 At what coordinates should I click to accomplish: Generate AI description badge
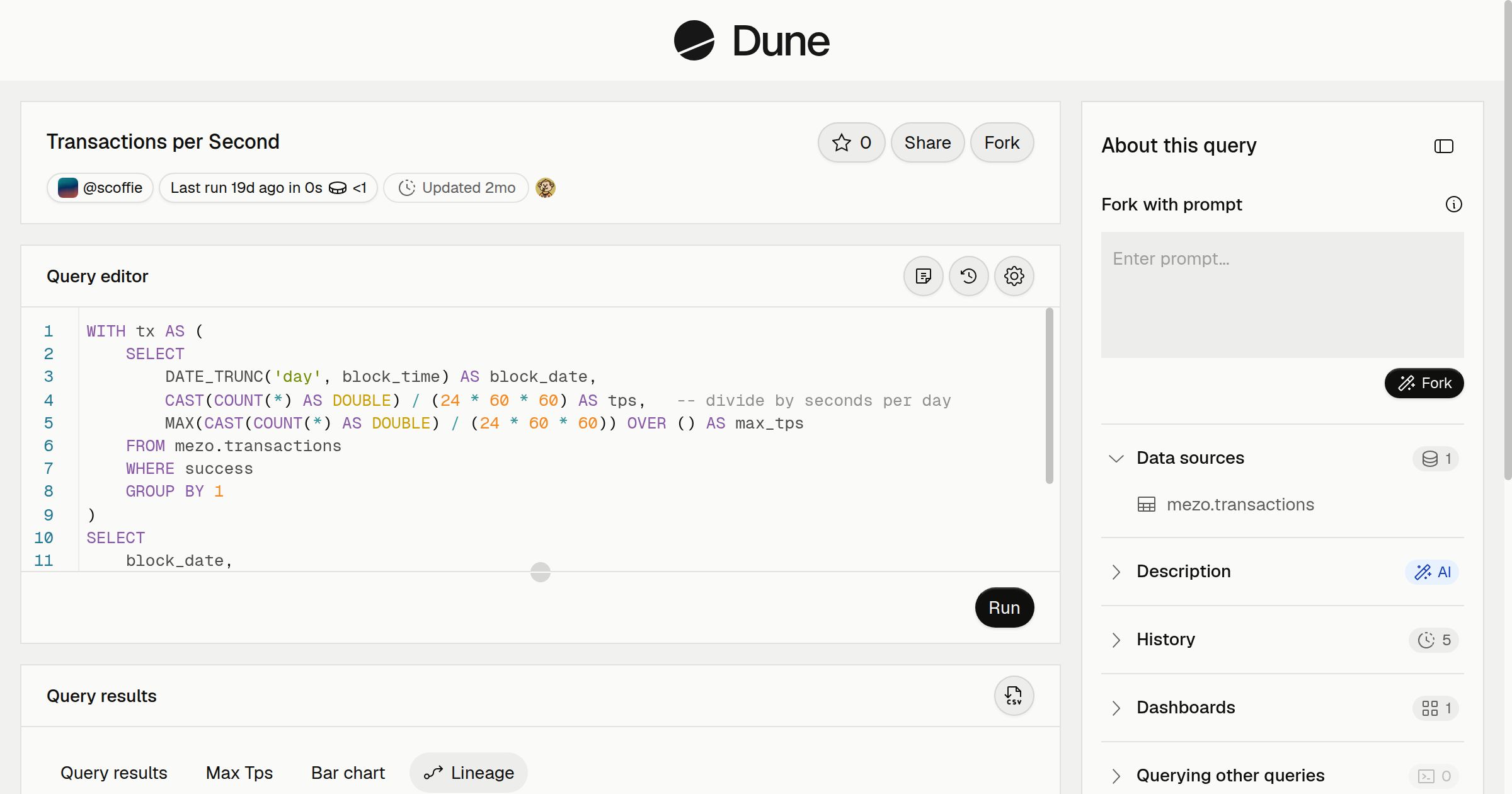[x=1431, y=572]
